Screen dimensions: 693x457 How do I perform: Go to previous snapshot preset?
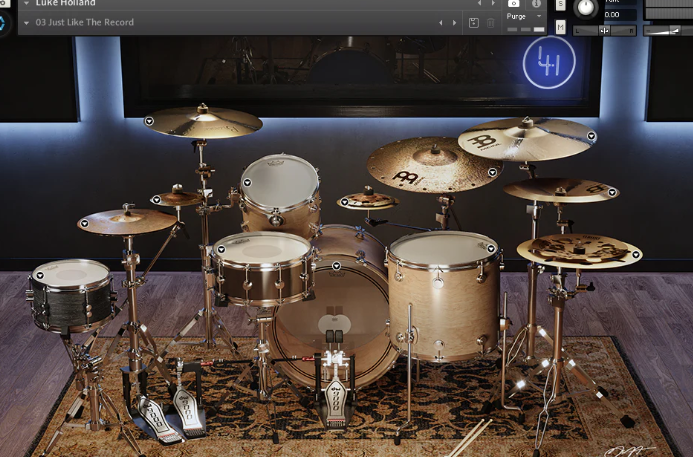point(440,23)
